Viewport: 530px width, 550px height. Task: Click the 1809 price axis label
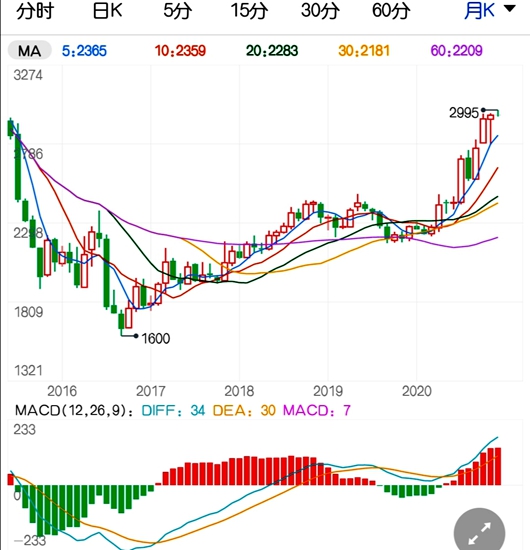(28, 312)
